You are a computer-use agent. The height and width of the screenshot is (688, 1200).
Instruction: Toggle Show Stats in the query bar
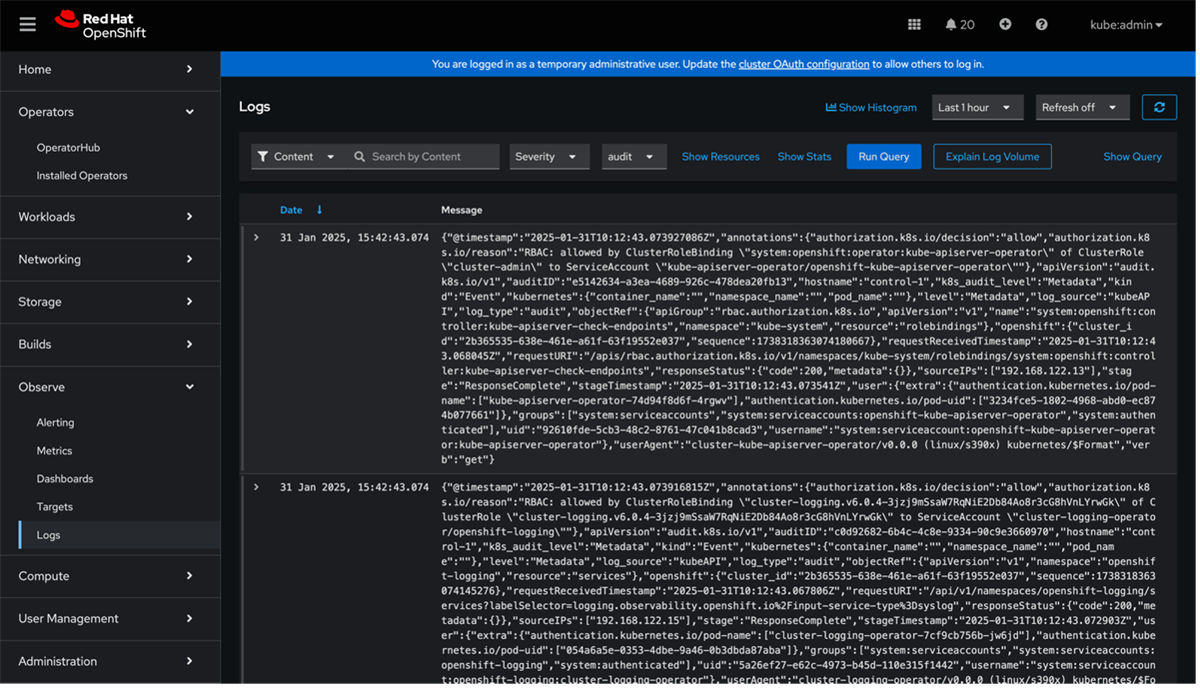[804, 156]
